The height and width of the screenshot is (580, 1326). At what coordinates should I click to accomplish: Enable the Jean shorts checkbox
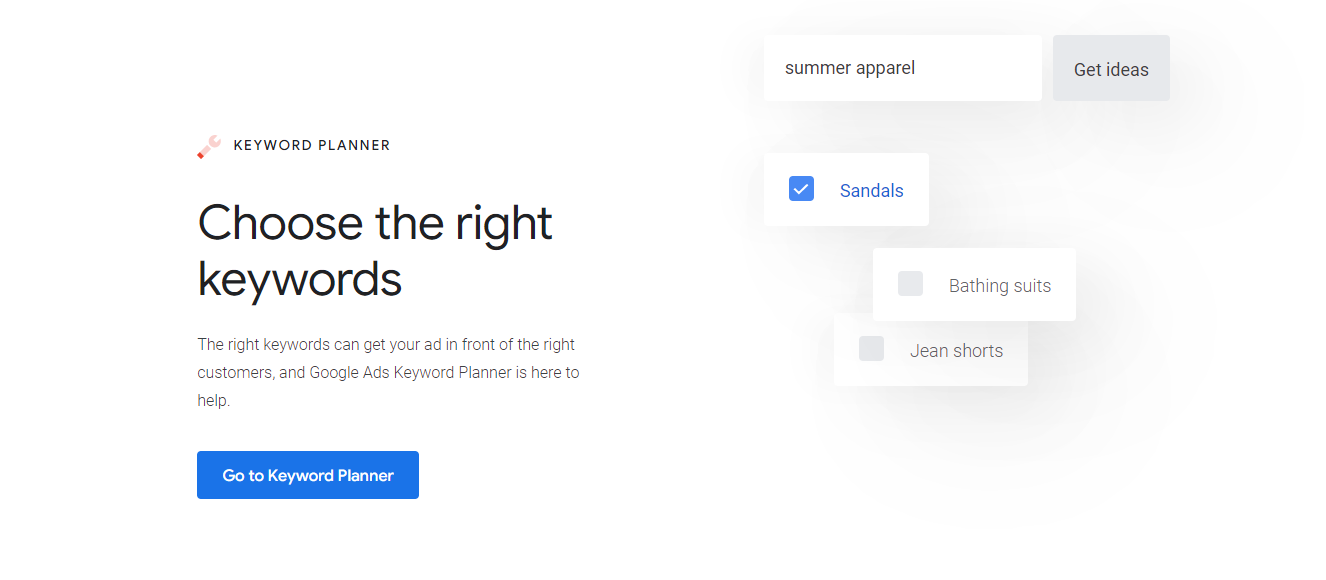(871, 349)
